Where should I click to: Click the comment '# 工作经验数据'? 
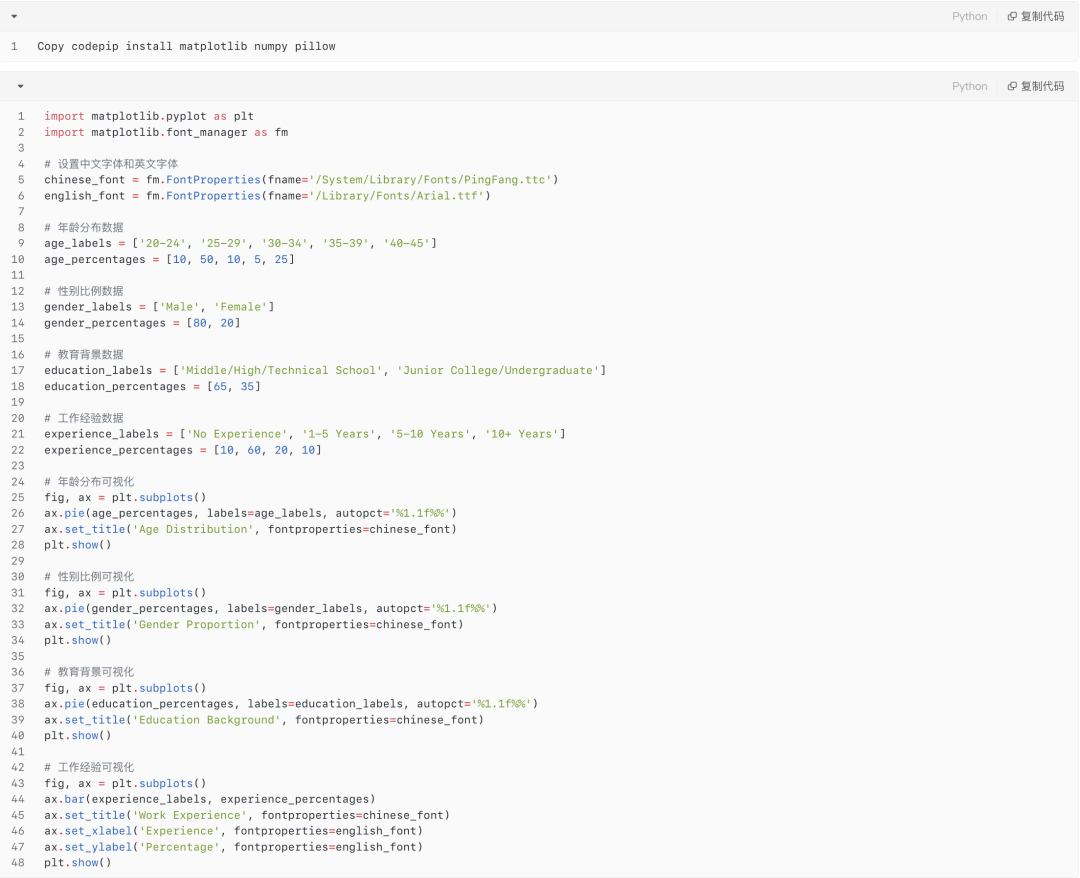(x=84, y=418)
